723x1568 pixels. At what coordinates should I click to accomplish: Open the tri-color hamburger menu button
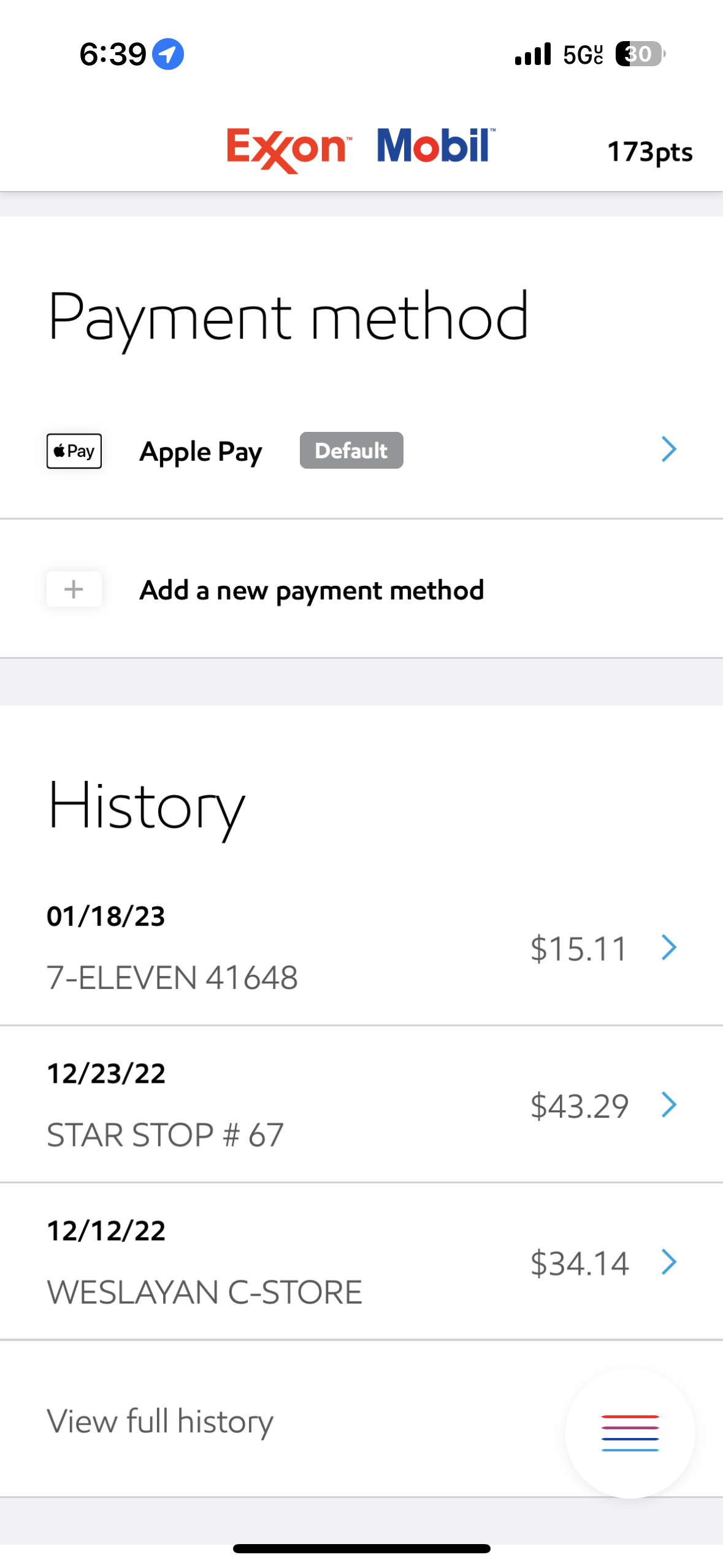coord(630,1432)
